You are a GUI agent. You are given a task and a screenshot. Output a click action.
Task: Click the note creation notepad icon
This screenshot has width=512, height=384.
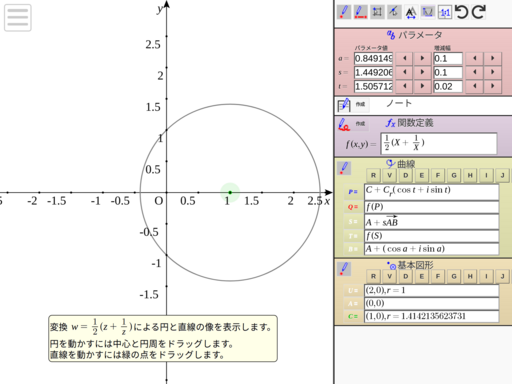tap(344, 105)
